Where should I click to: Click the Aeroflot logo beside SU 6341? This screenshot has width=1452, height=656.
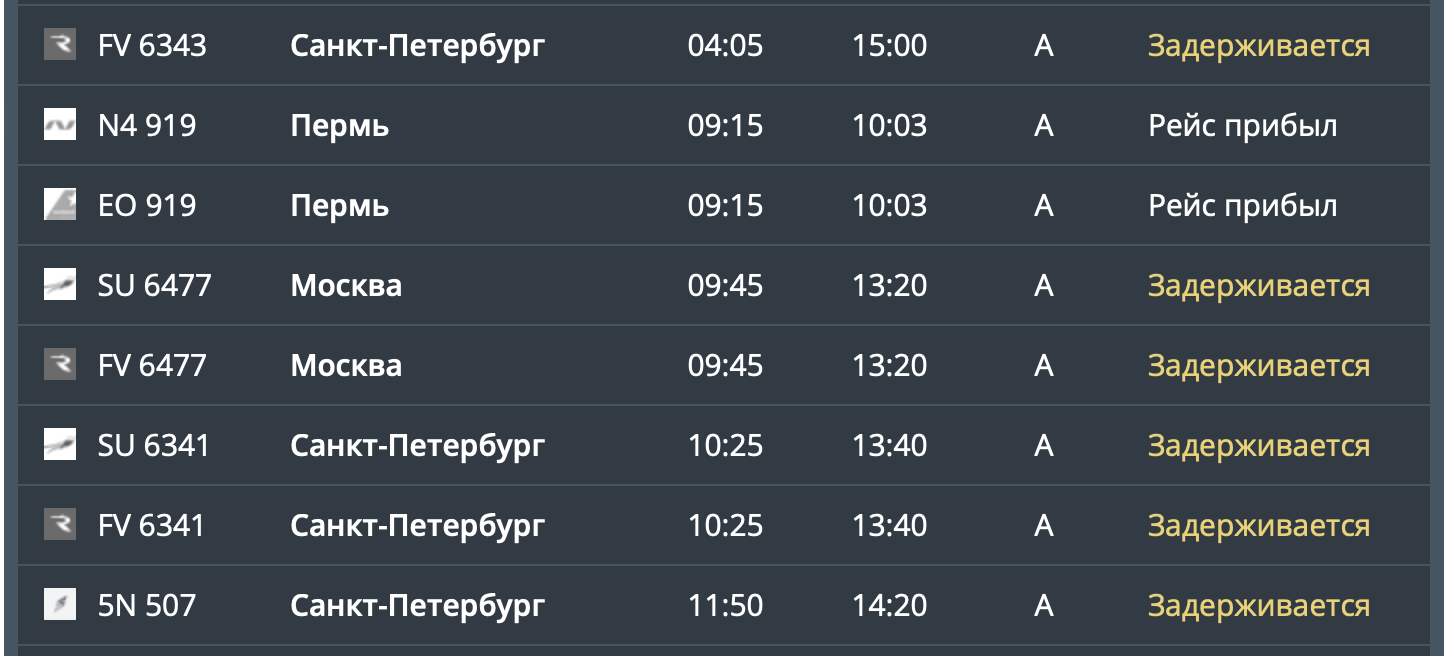60,445
